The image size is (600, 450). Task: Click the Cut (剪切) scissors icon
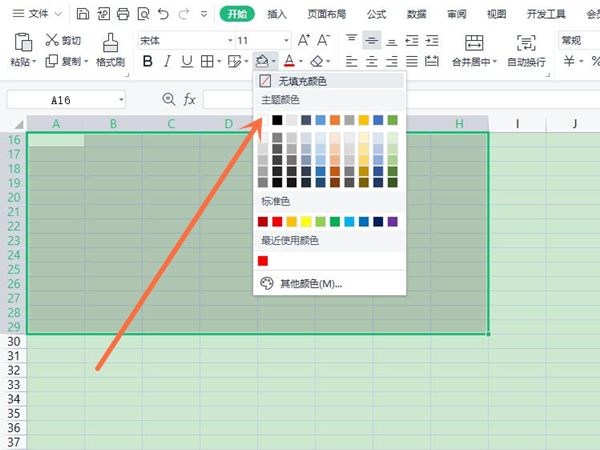tap(52, 40)
